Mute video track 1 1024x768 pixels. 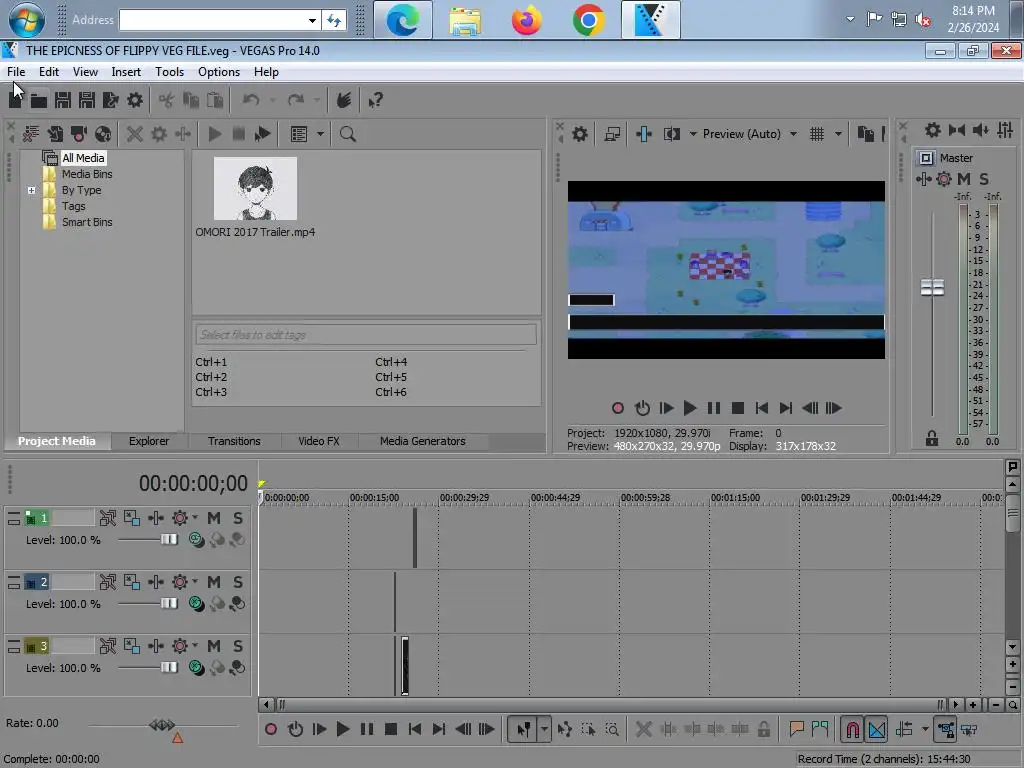point(214,518)
